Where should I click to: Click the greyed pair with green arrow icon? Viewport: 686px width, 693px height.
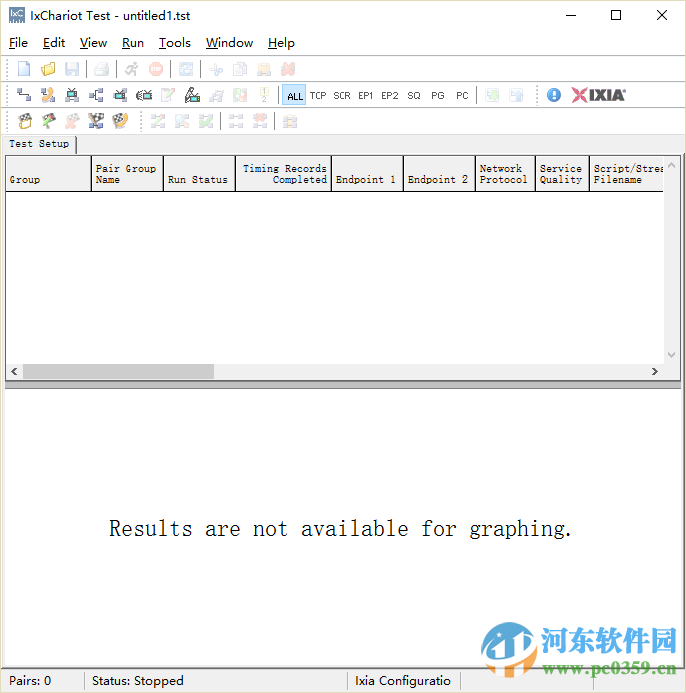[x=158, y=121]
